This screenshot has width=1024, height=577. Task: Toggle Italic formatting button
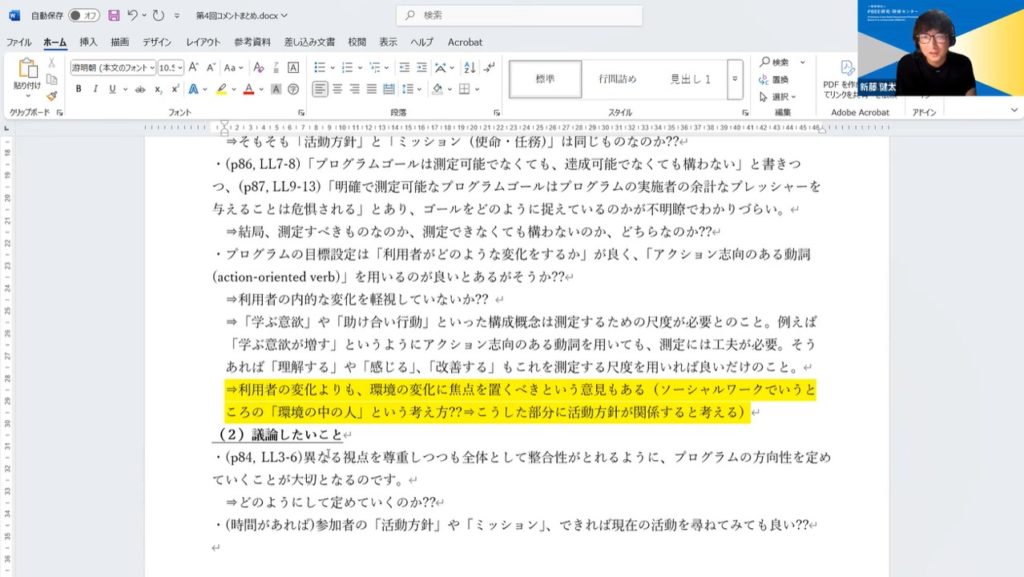point(95,89)
